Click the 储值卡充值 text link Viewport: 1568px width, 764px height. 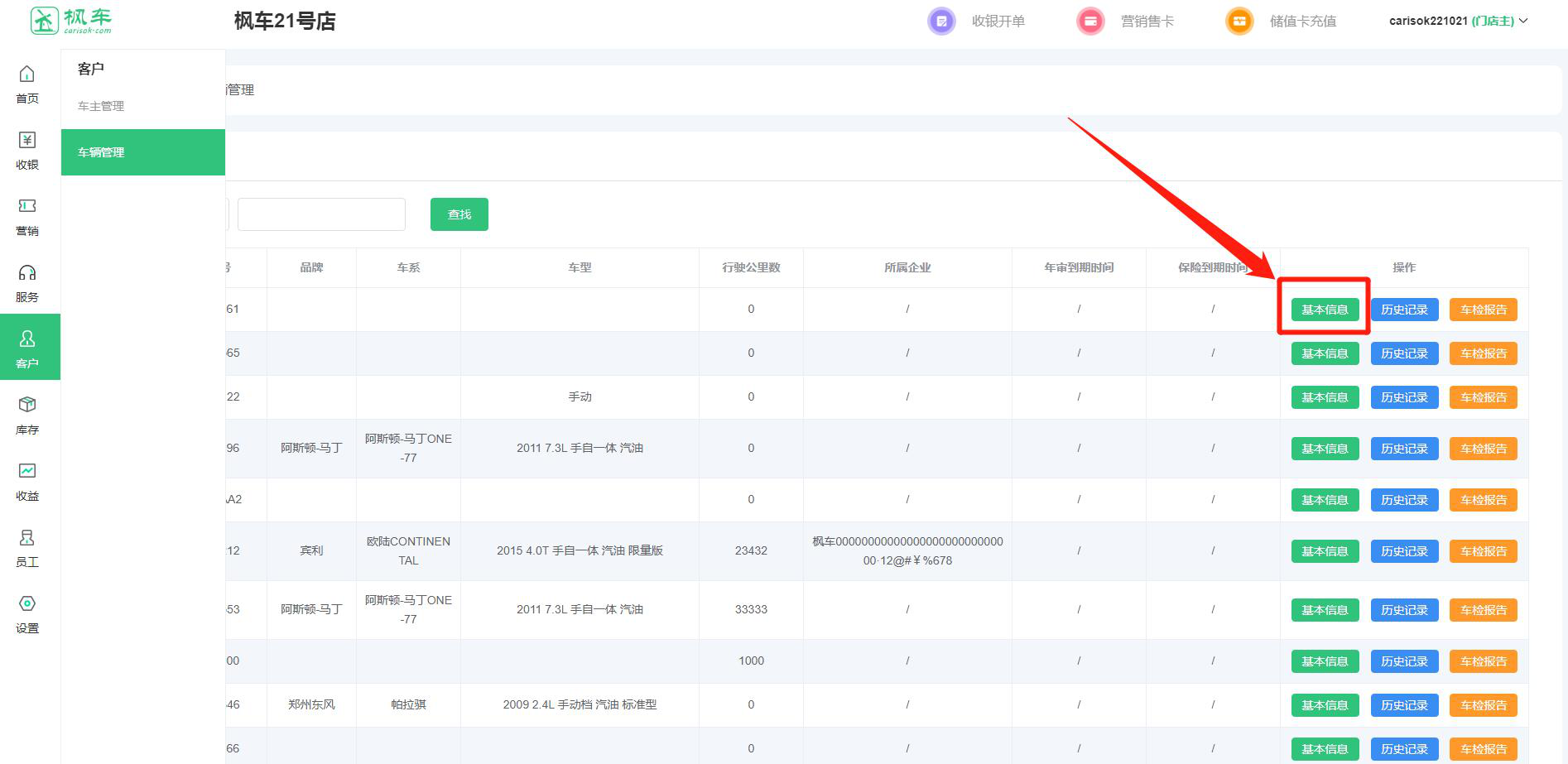point(1303,22)
